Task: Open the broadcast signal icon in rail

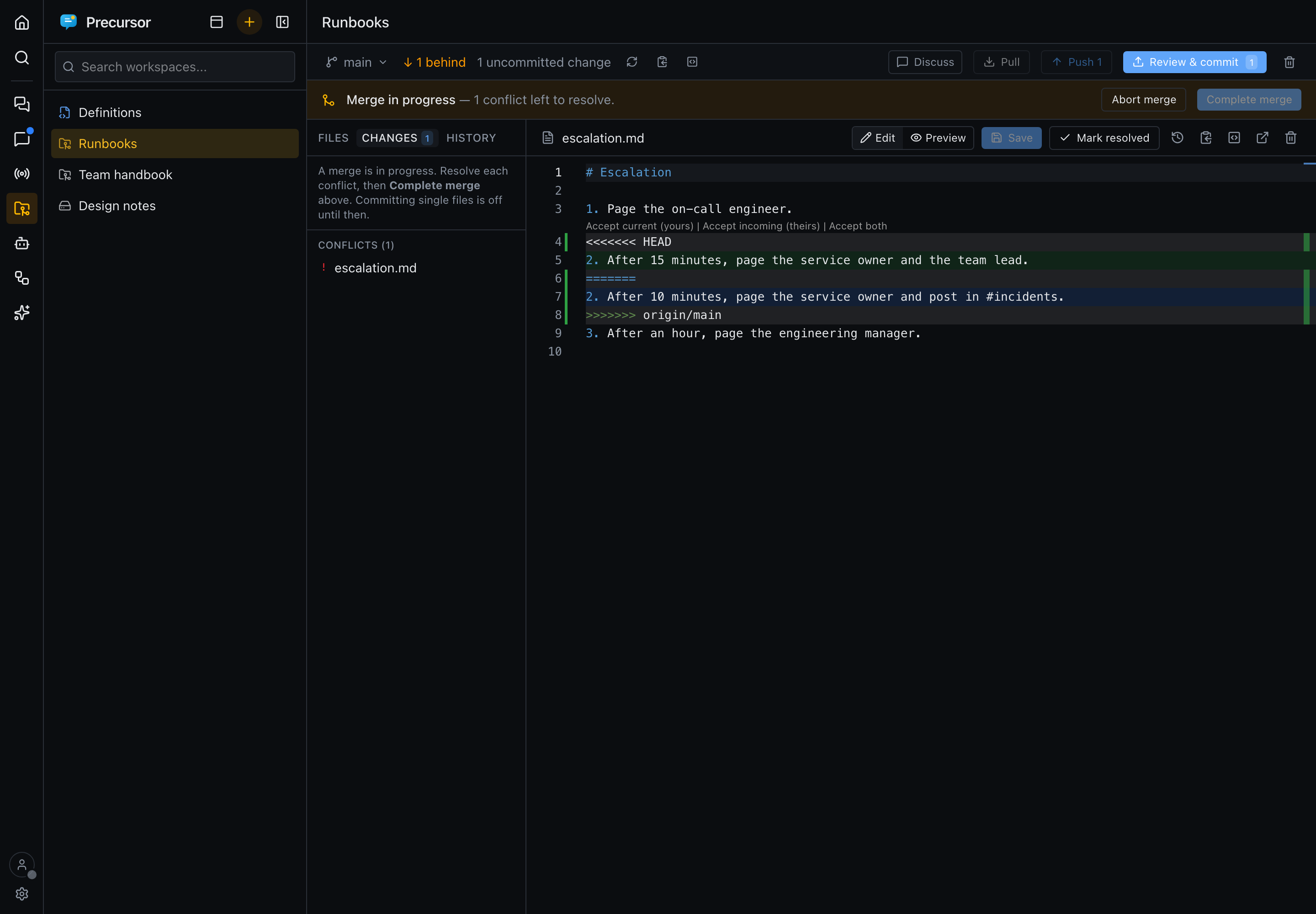Action: point(22,174)
